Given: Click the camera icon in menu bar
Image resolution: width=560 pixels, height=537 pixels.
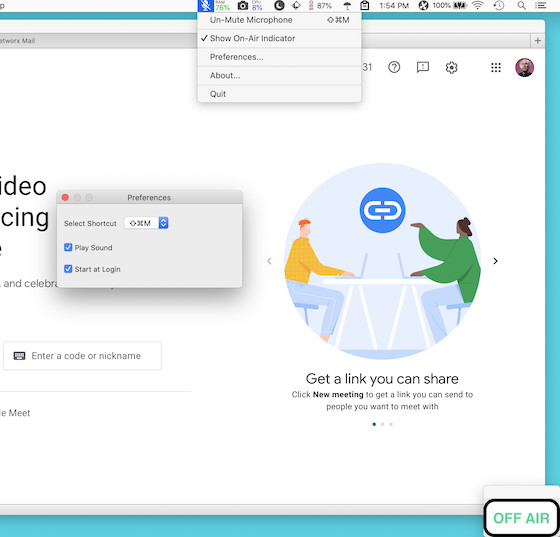Looking at the screenshot, I should [x=243, y=6].
